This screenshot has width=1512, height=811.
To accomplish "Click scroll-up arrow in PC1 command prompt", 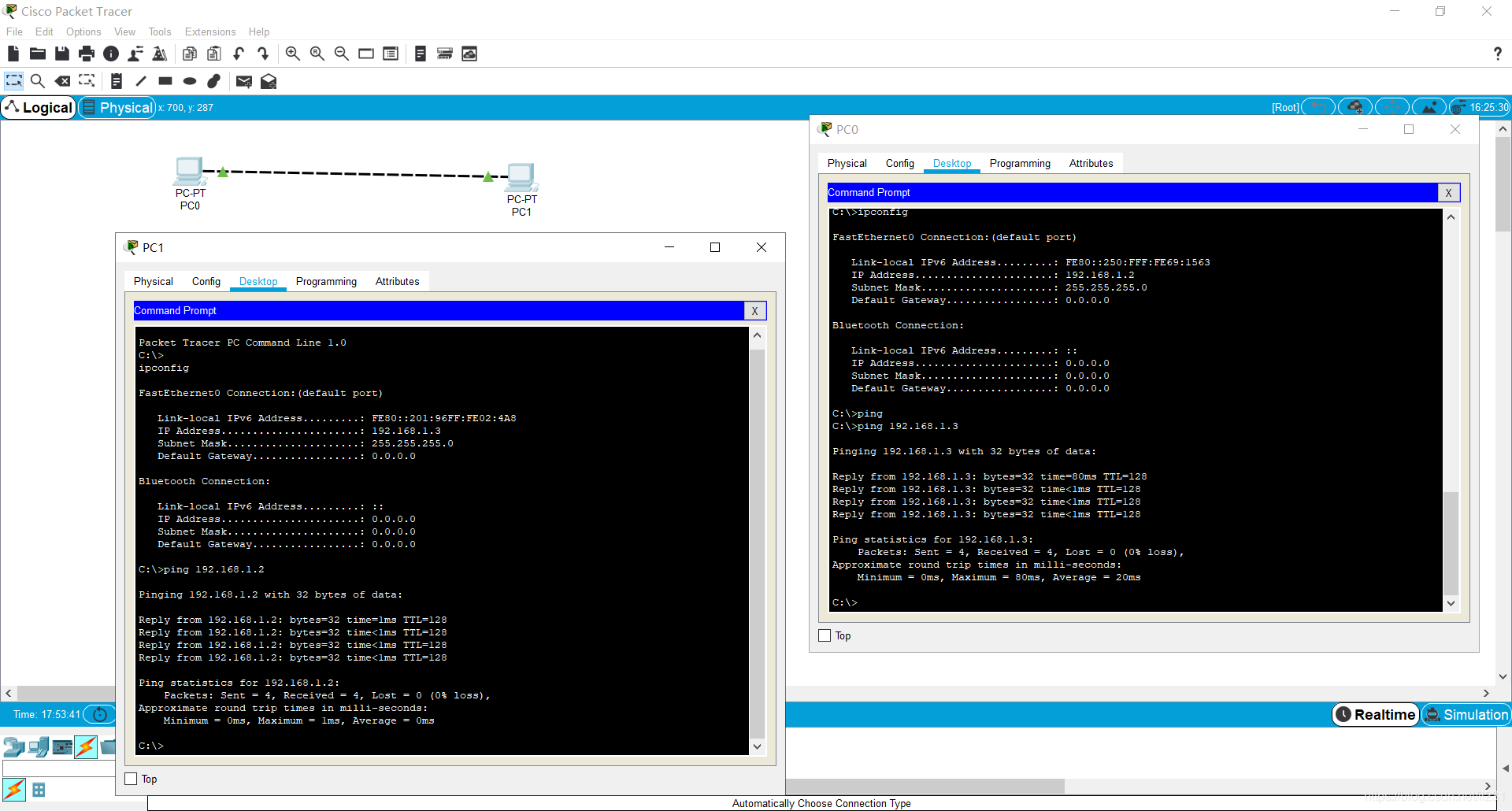I will [x=757, y=335].
